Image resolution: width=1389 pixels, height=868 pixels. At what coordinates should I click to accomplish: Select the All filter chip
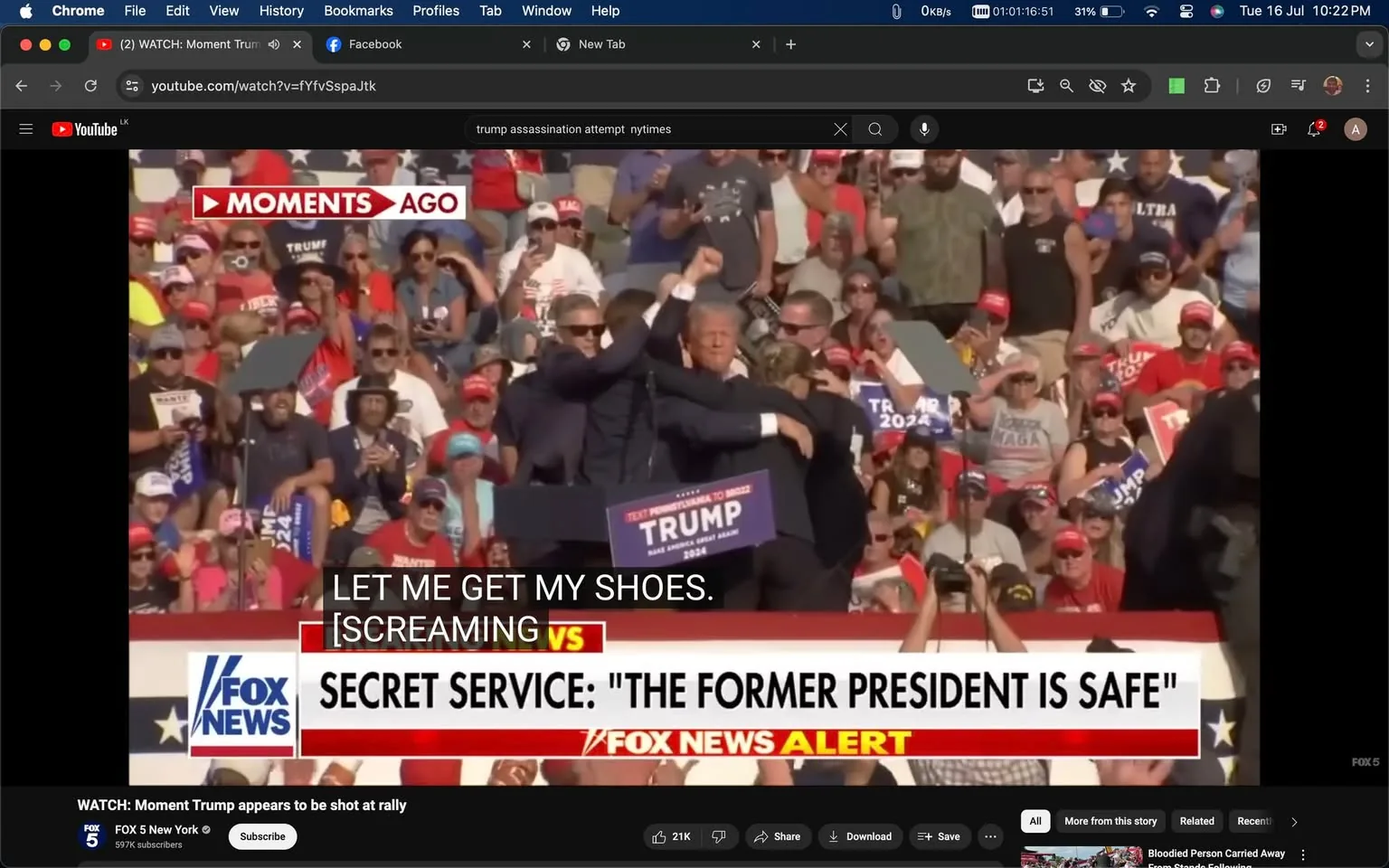point(1035,820)
